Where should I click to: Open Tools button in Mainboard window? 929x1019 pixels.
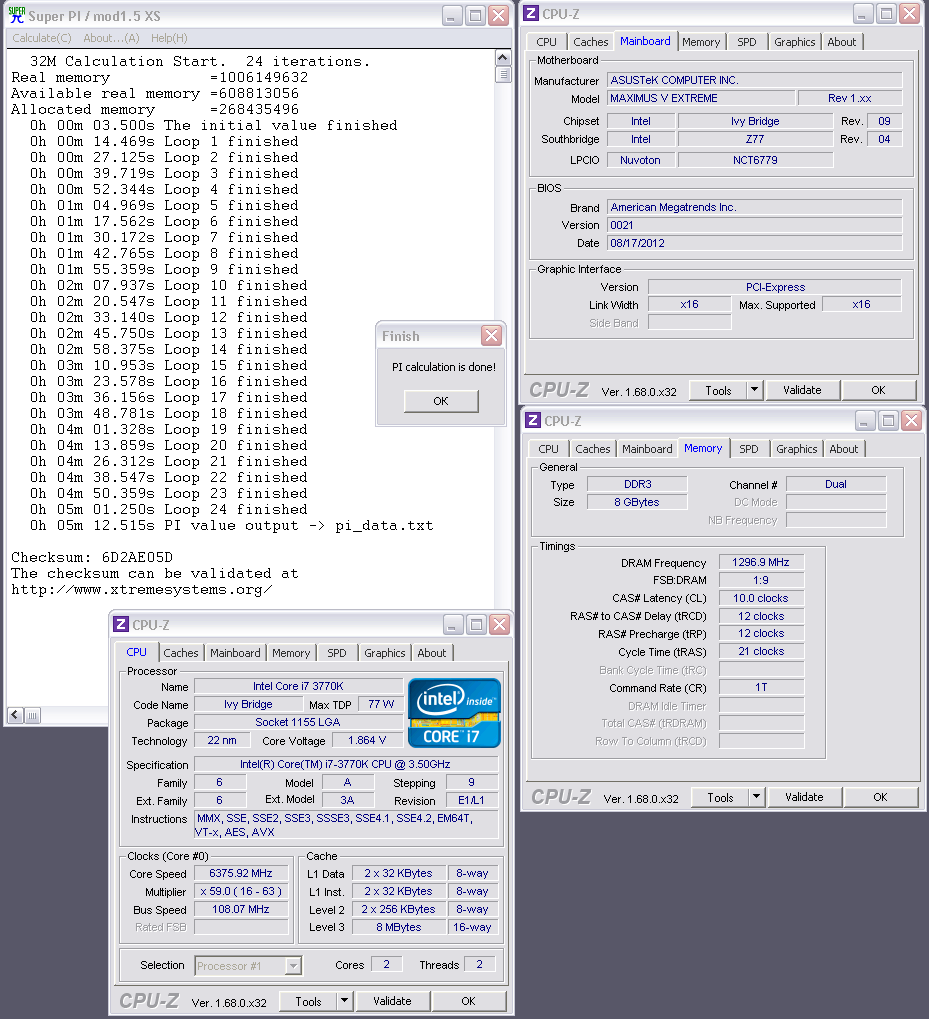point(718,391)
